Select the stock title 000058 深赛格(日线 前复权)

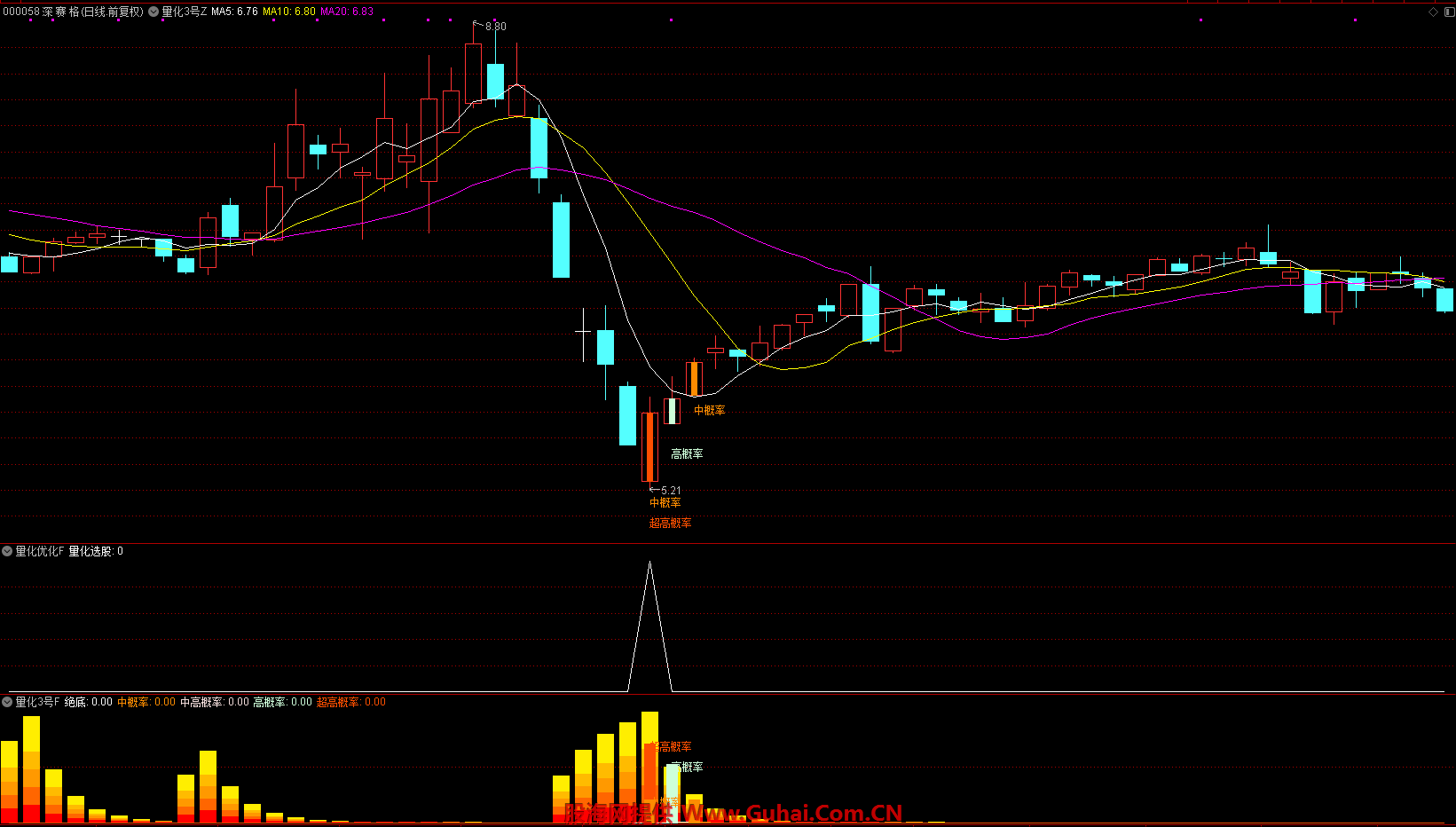(73, 12)
